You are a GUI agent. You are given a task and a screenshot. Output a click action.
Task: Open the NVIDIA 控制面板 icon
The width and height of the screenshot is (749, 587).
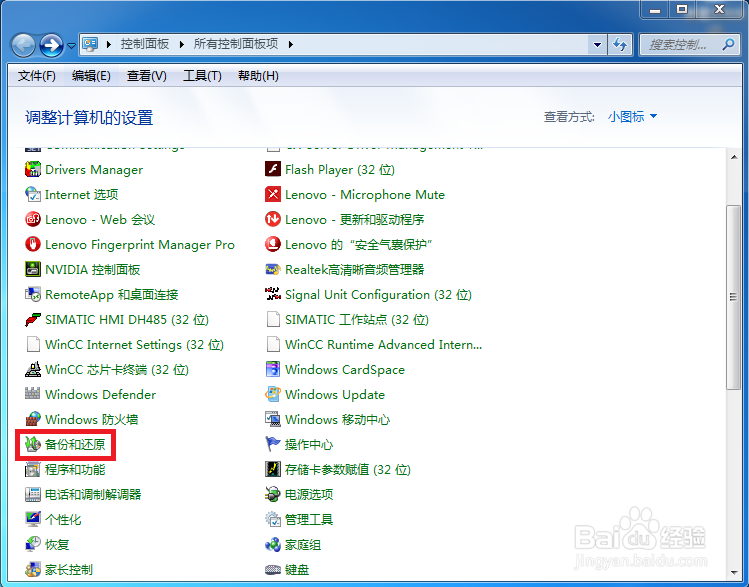33,269
